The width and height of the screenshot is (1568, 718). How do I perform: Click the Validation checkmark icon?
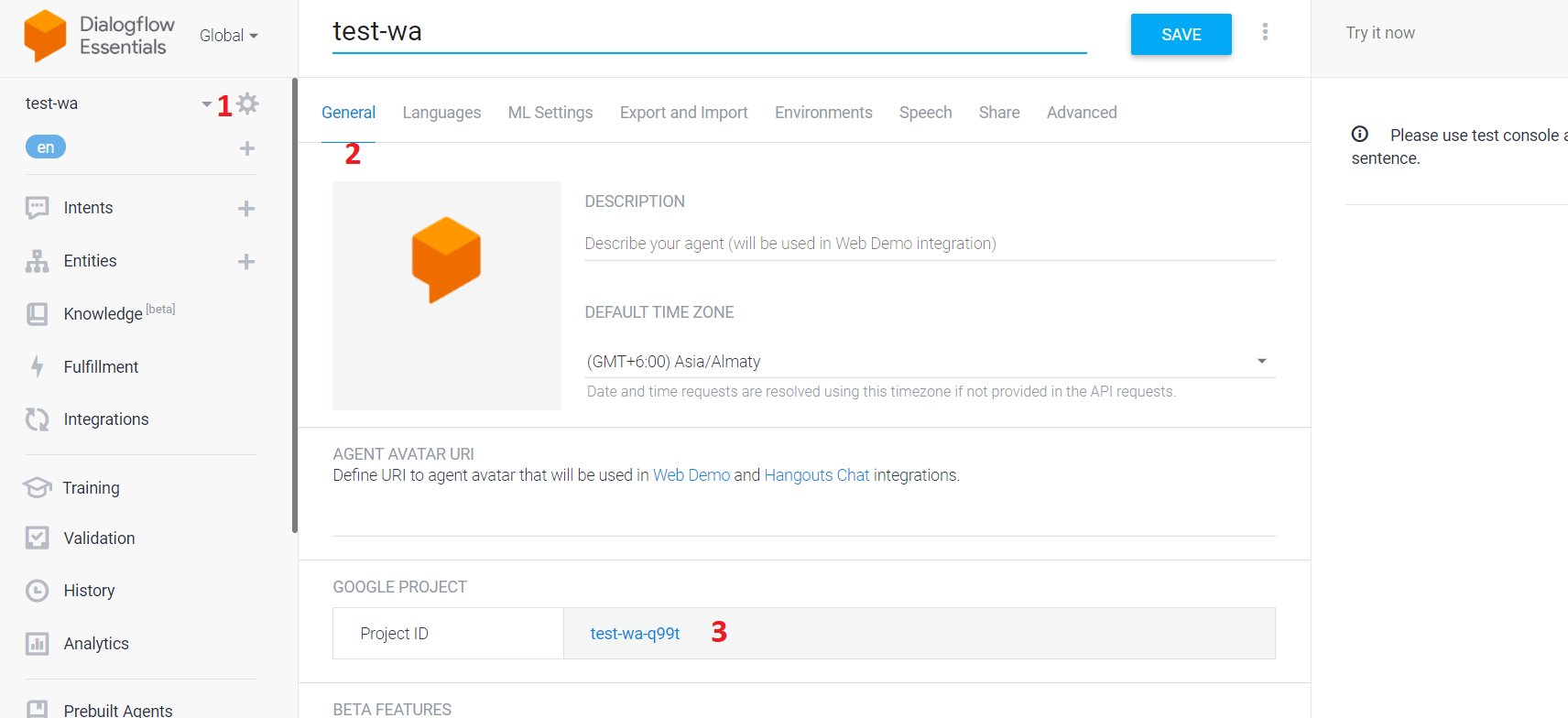pos(37,538)
